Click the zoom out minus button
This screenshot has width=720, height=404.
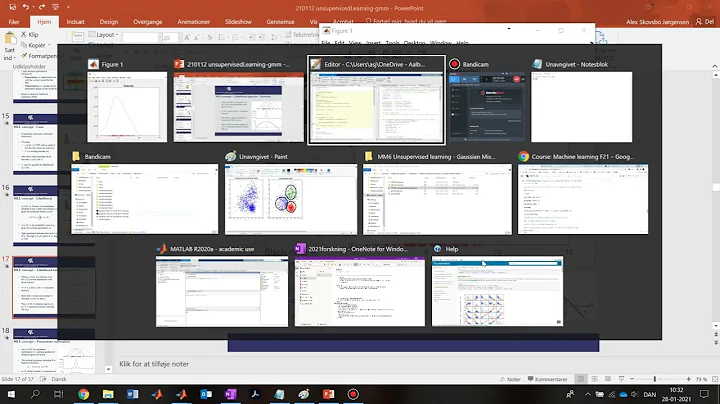(632, 379)
